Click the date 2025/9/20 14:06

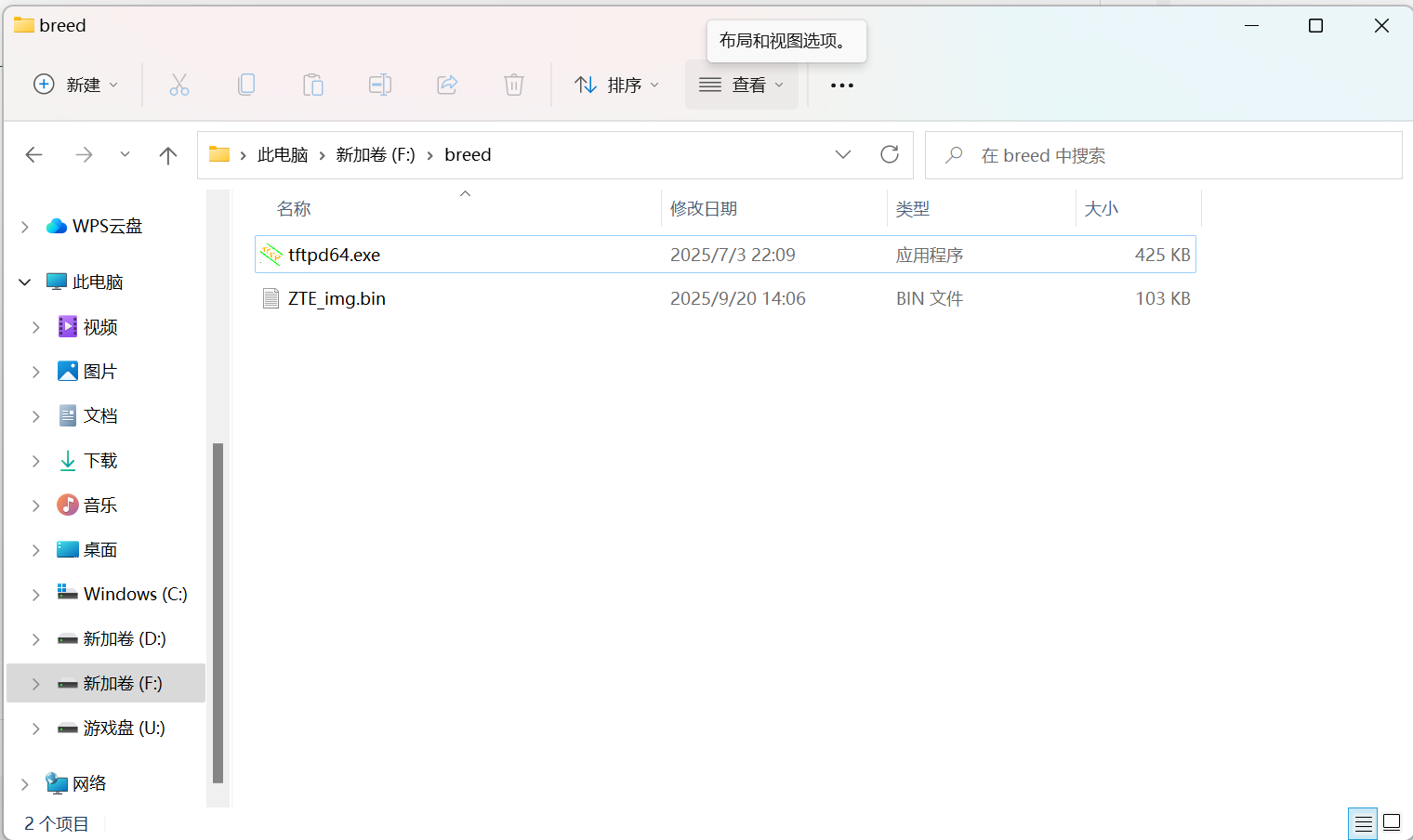pyautogui.click(x=738, y=298)
